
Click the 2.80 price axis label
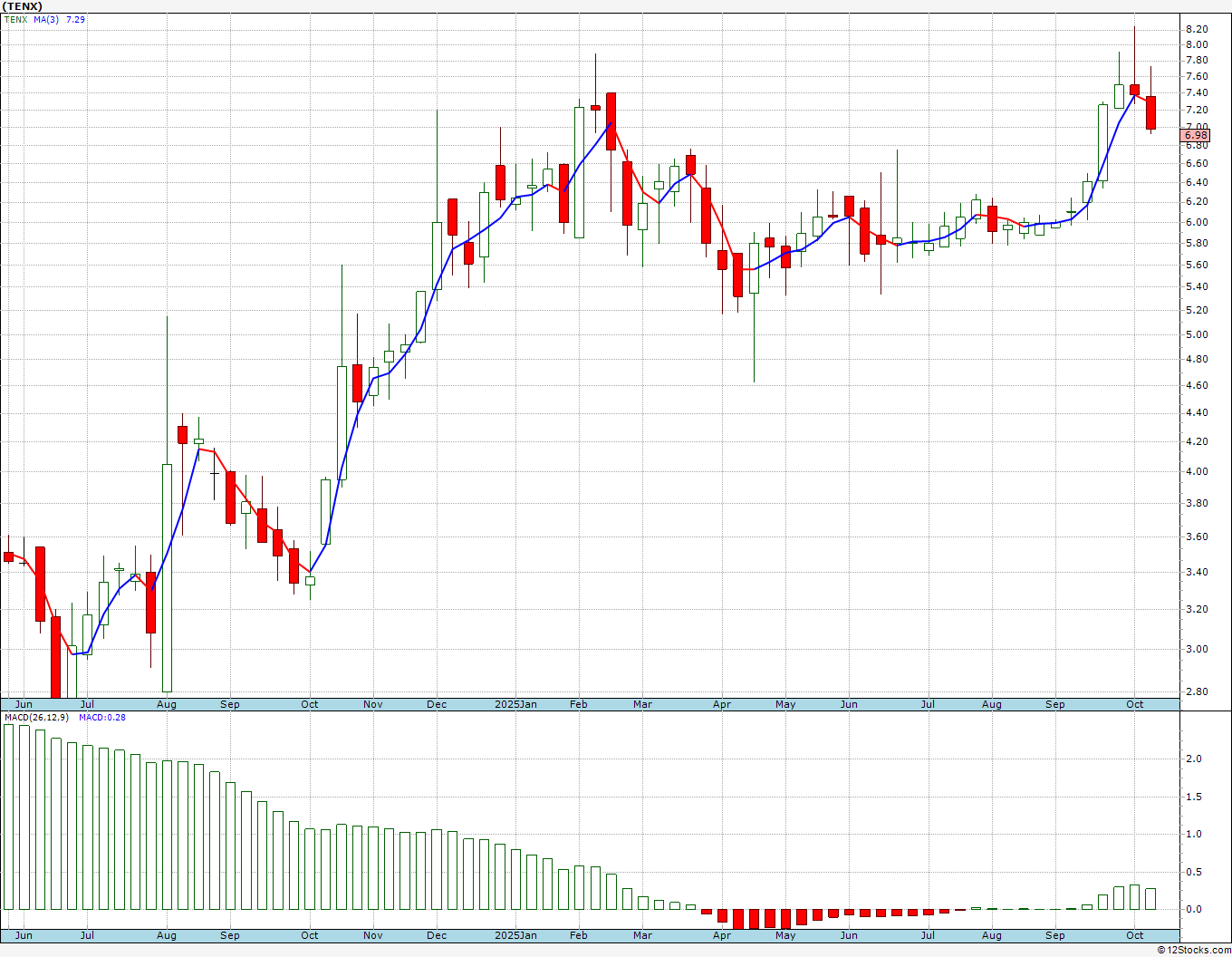[1197, 692]
